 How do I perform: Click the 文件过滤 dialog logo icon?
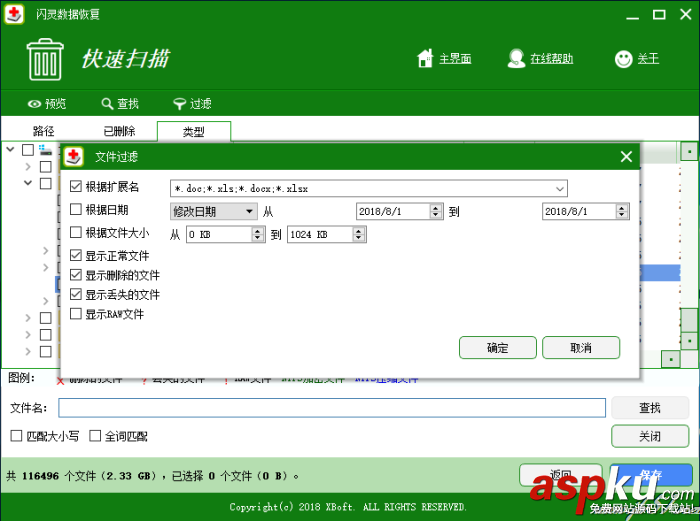(x=73, y=157)
